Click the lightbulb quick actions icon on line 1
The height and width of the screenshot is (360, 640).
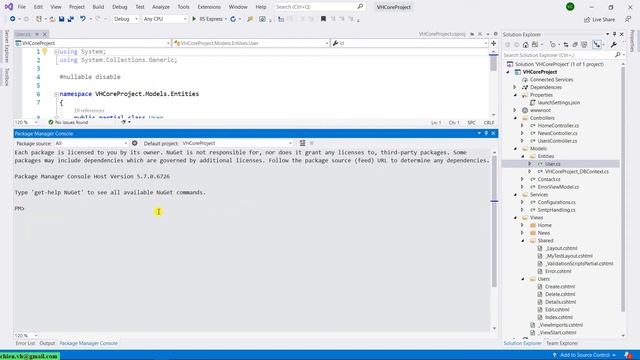tap(44, 51)
